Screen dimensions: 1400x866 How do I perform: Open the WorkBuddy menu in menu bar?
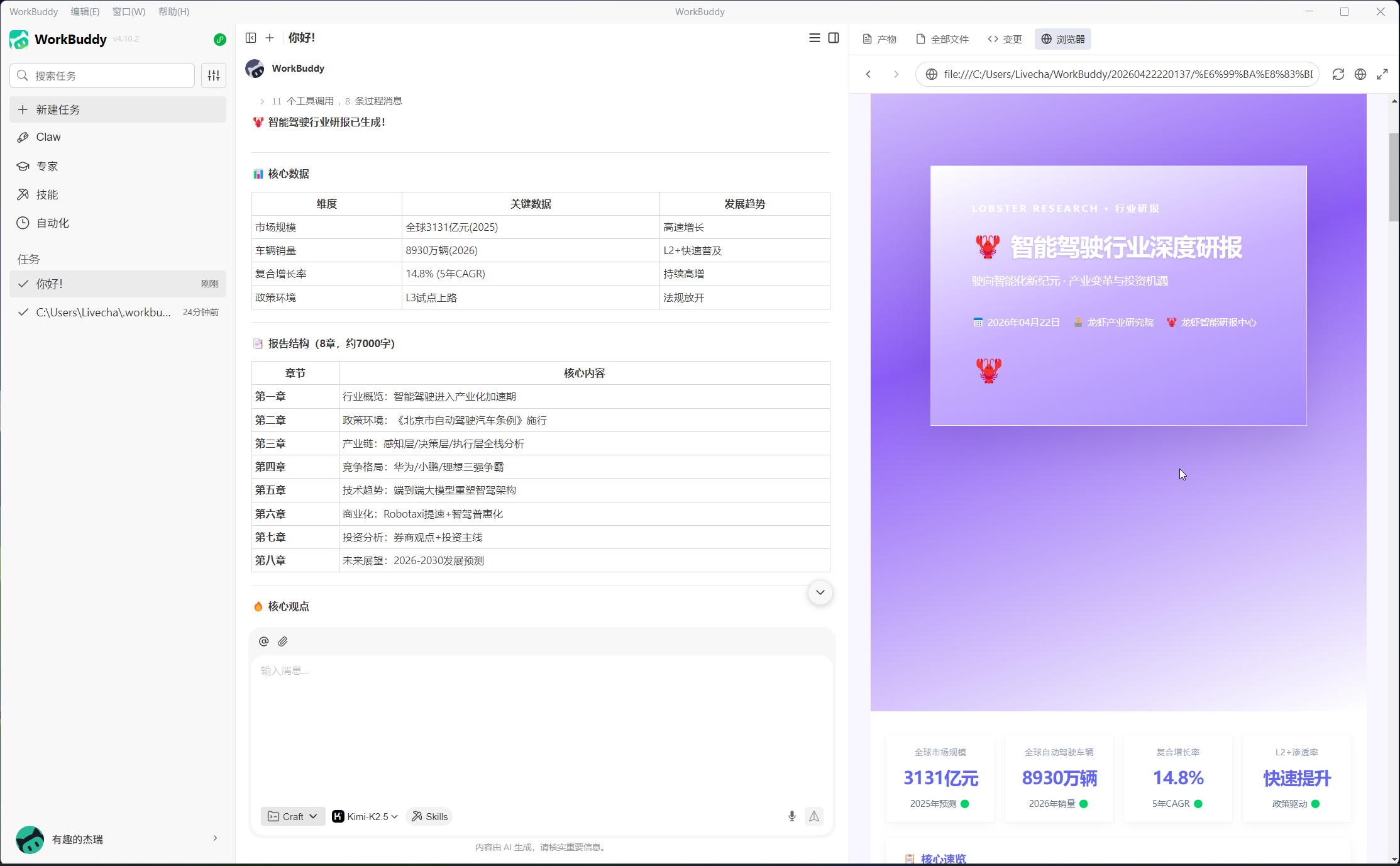[33, 11]
